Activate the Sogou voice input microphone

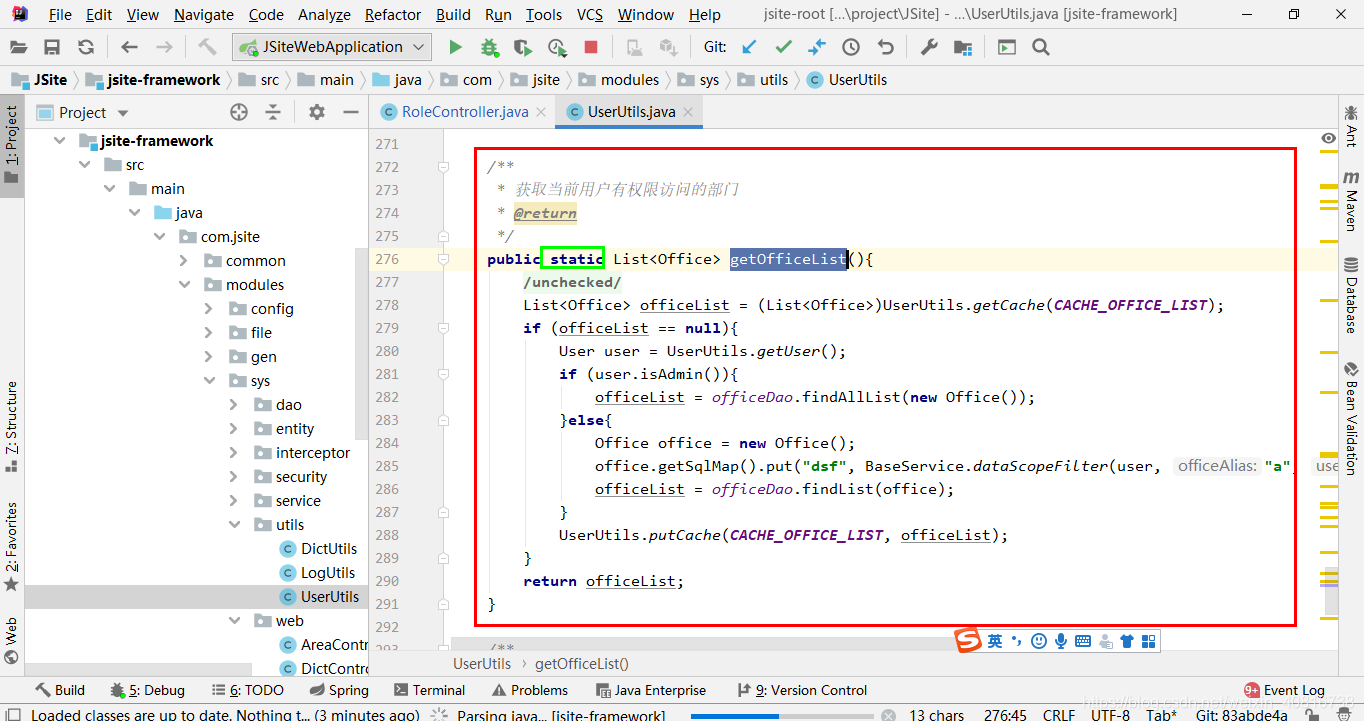(1060, 641)
